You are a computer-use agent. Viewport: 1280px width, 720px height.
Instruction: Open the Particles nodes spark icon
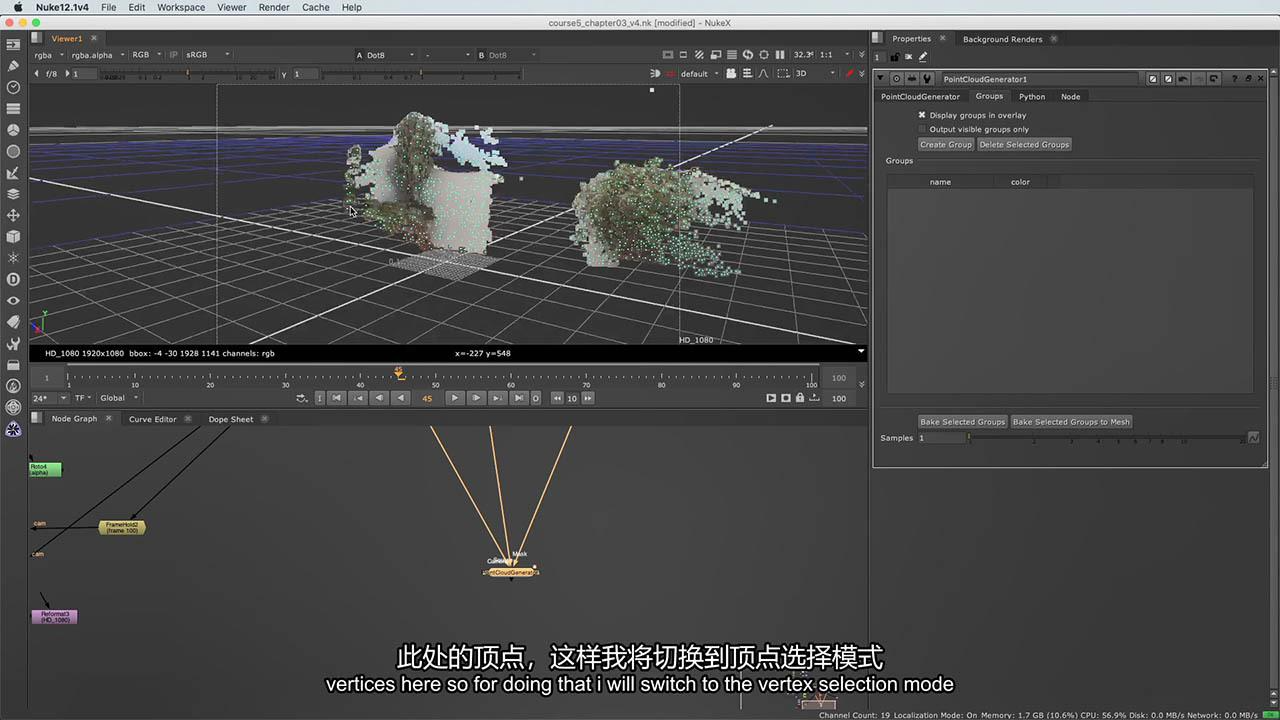(x=13, y=258)
